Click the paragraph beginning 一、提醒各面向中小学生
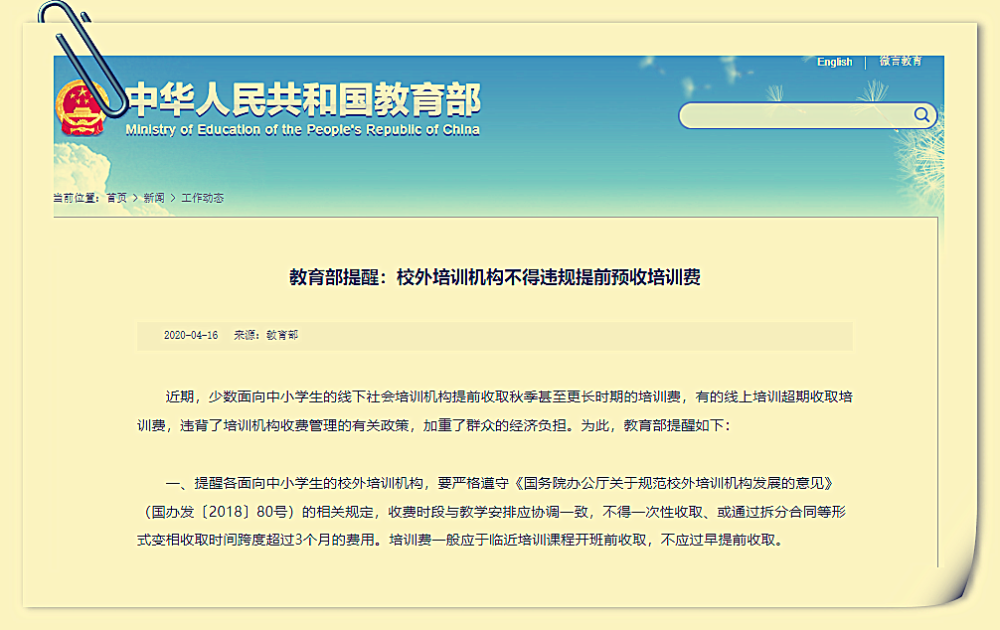 coord(492,511)
